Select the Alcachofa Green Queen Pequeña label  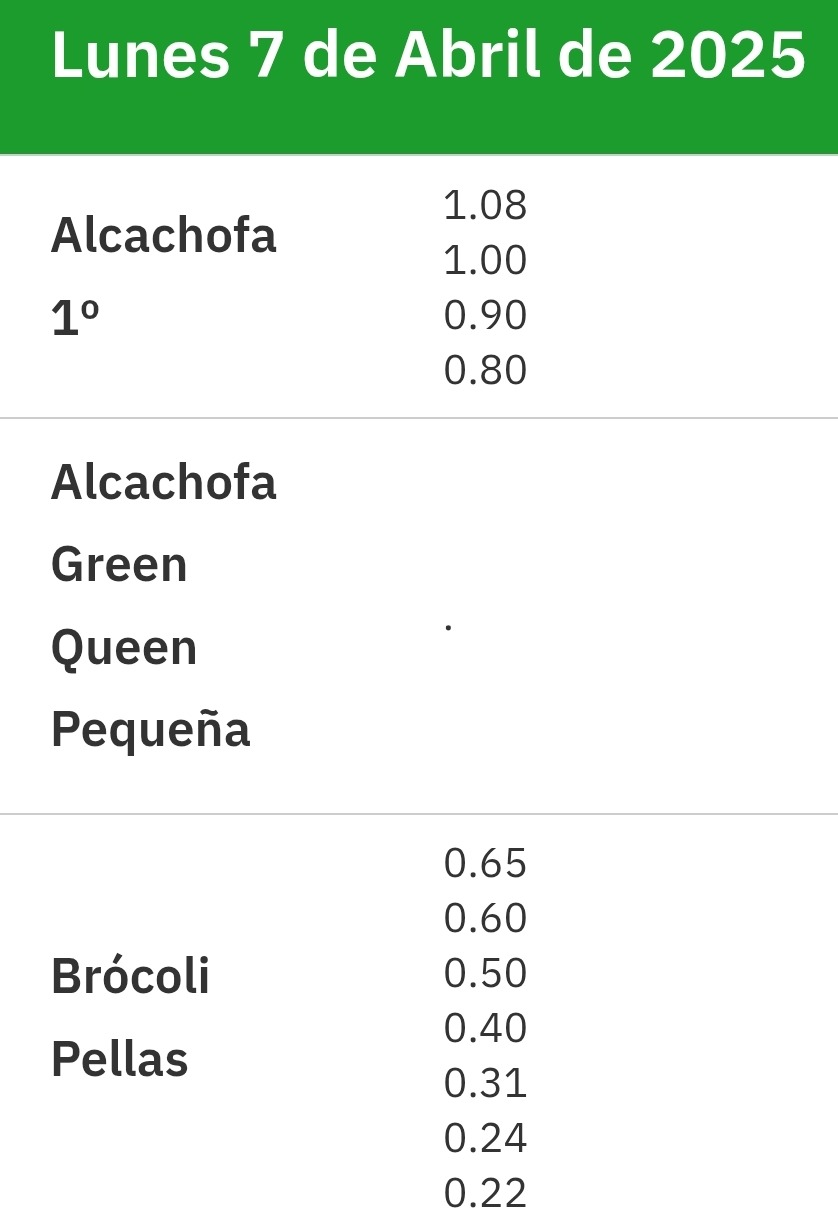pos(163,606)
